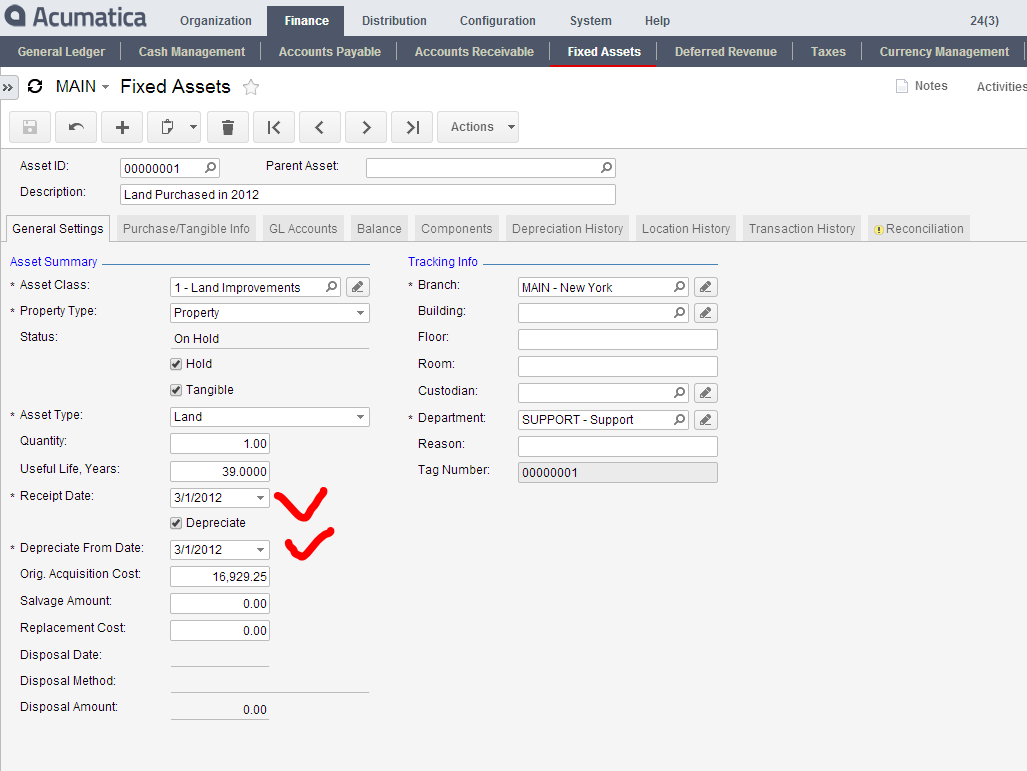Toggle the Tangible checkbox
Screen dimensions: 1027x771
point(176,390)
